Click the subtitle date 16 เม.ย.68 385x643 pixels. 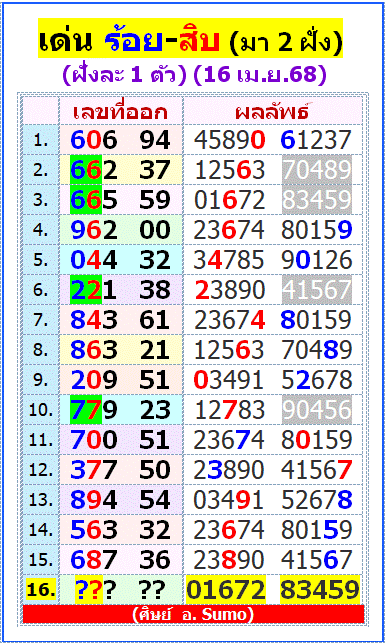[260, 75]
